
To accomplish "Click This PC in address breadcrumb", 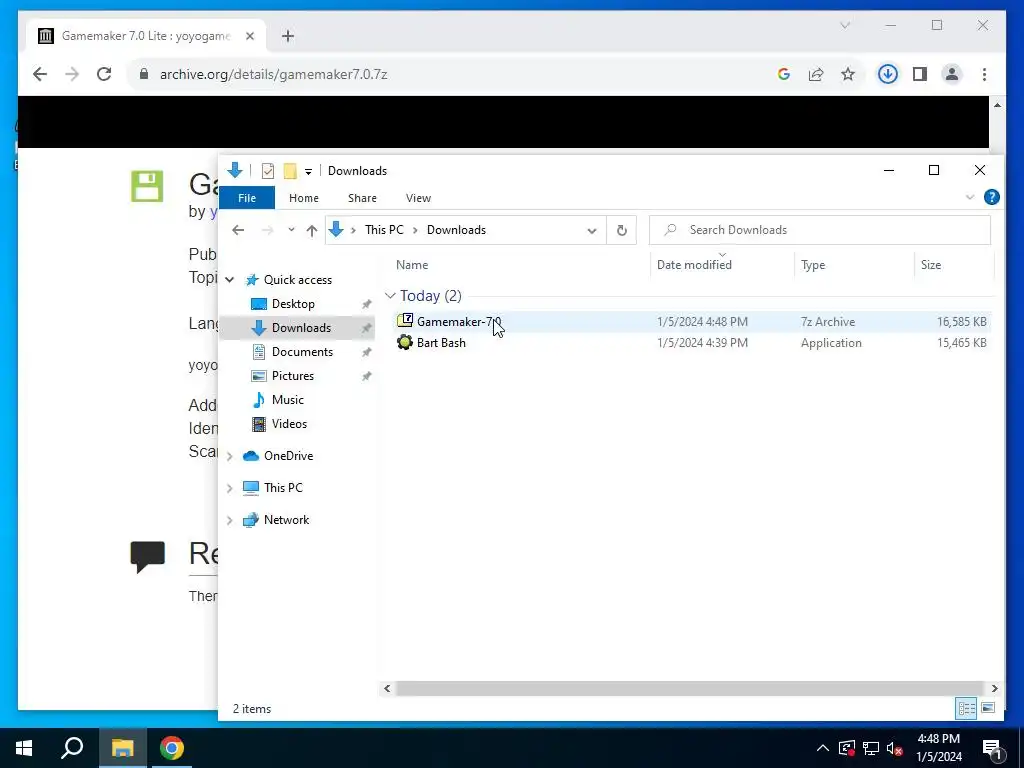I will pos(384,230).
